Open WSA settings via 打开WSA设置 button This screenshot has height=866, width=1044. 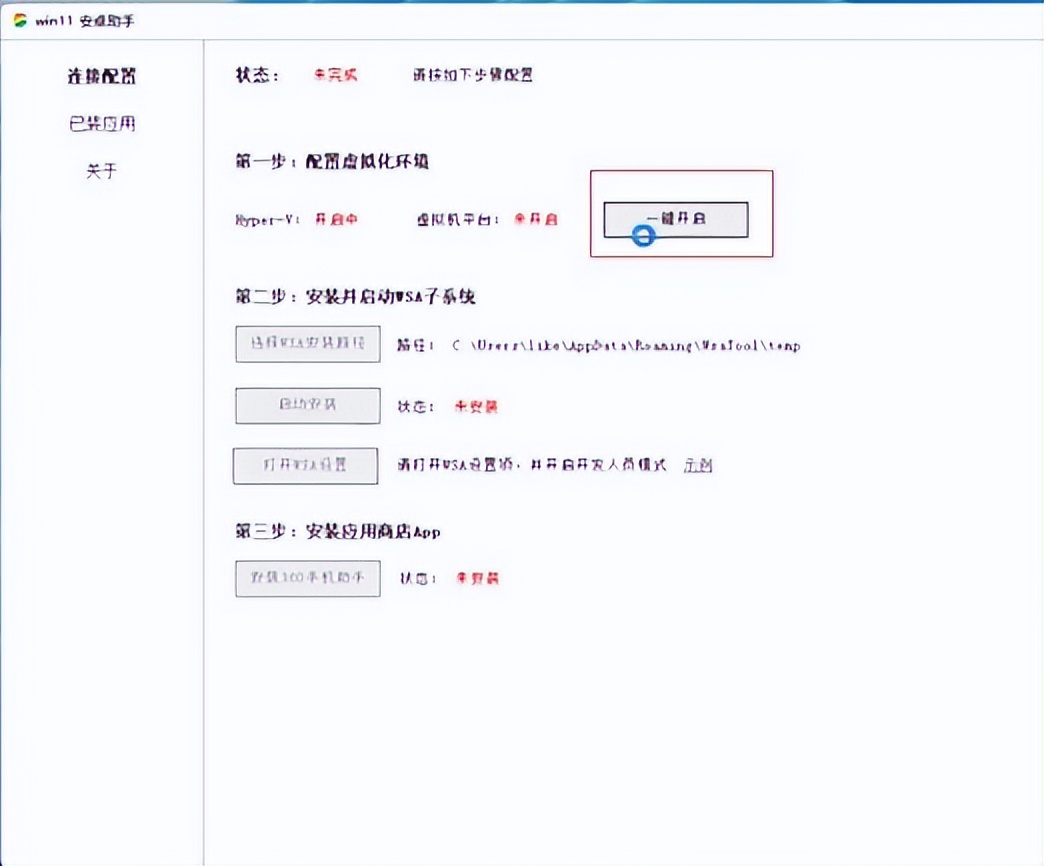(x=305, y=465)
